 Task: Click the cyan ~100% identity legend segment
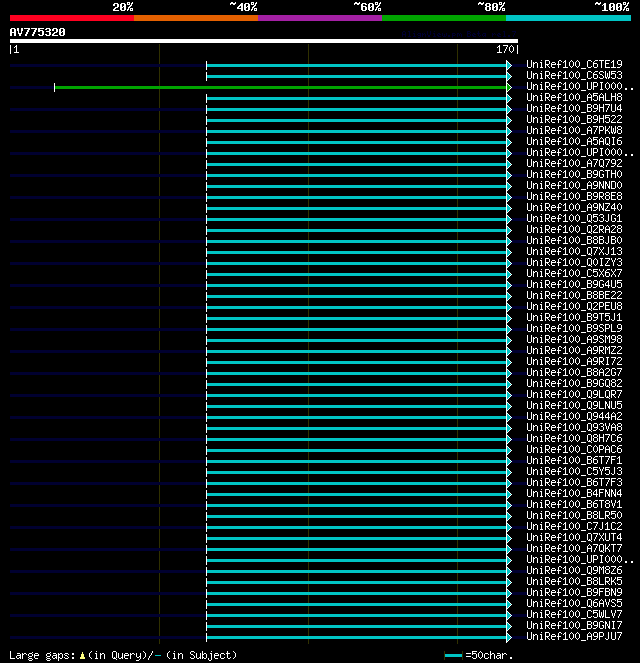coord(568,18)
